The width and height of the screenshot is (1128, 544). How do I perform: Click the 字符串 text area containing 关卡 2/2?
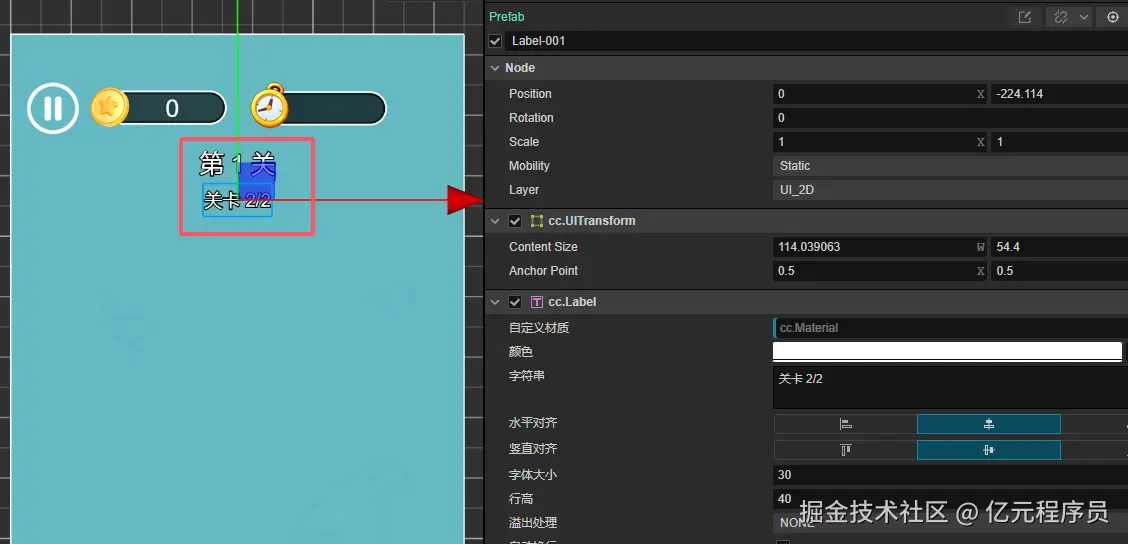[950, 388]
